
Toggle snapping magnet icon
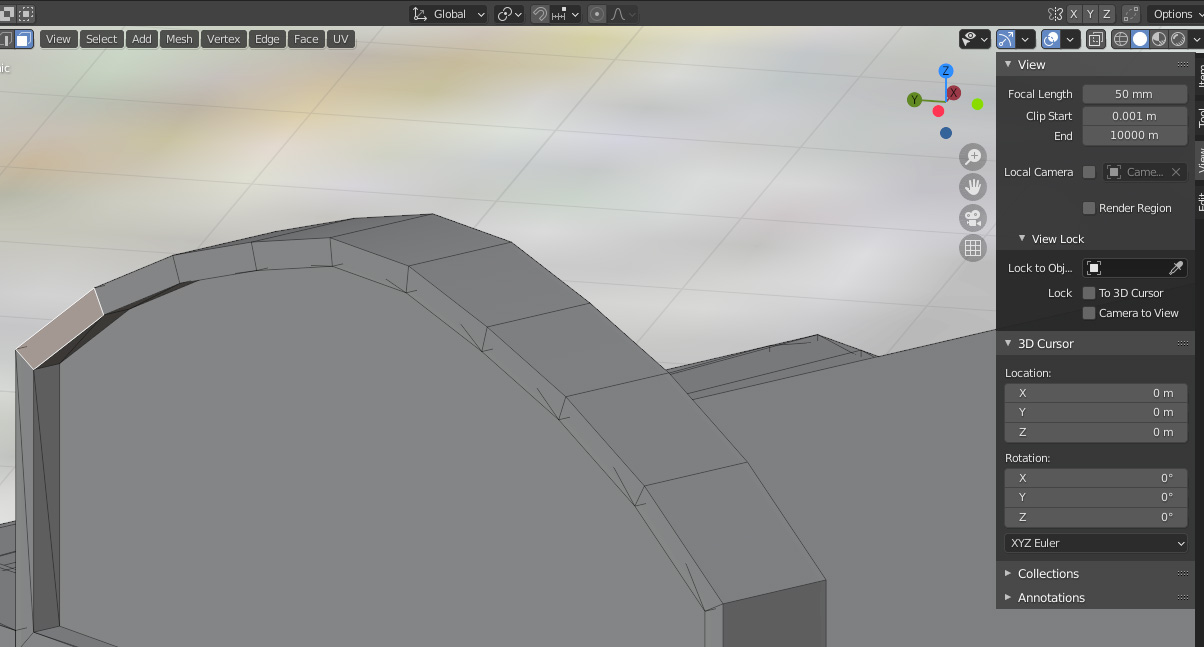click(x=539, y=14)
